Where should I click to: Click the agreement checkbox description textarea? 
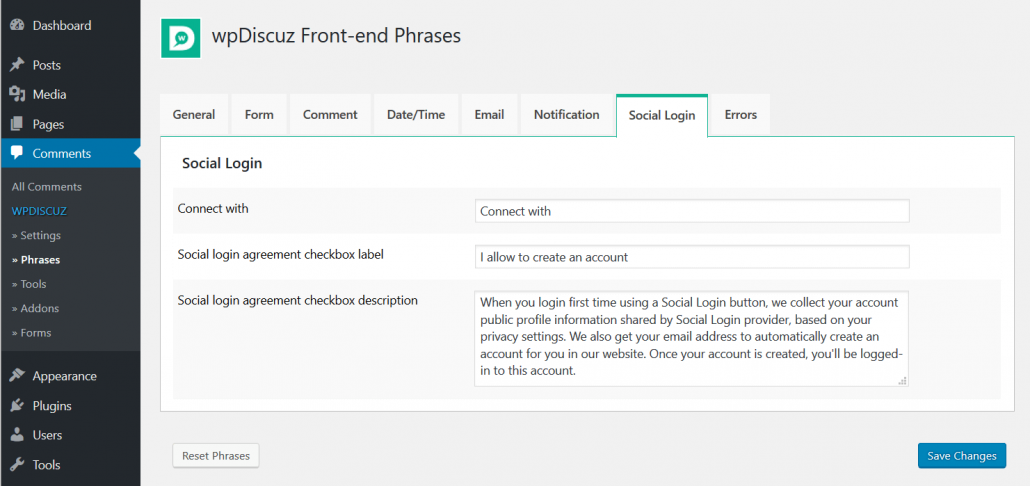(692, 338)
